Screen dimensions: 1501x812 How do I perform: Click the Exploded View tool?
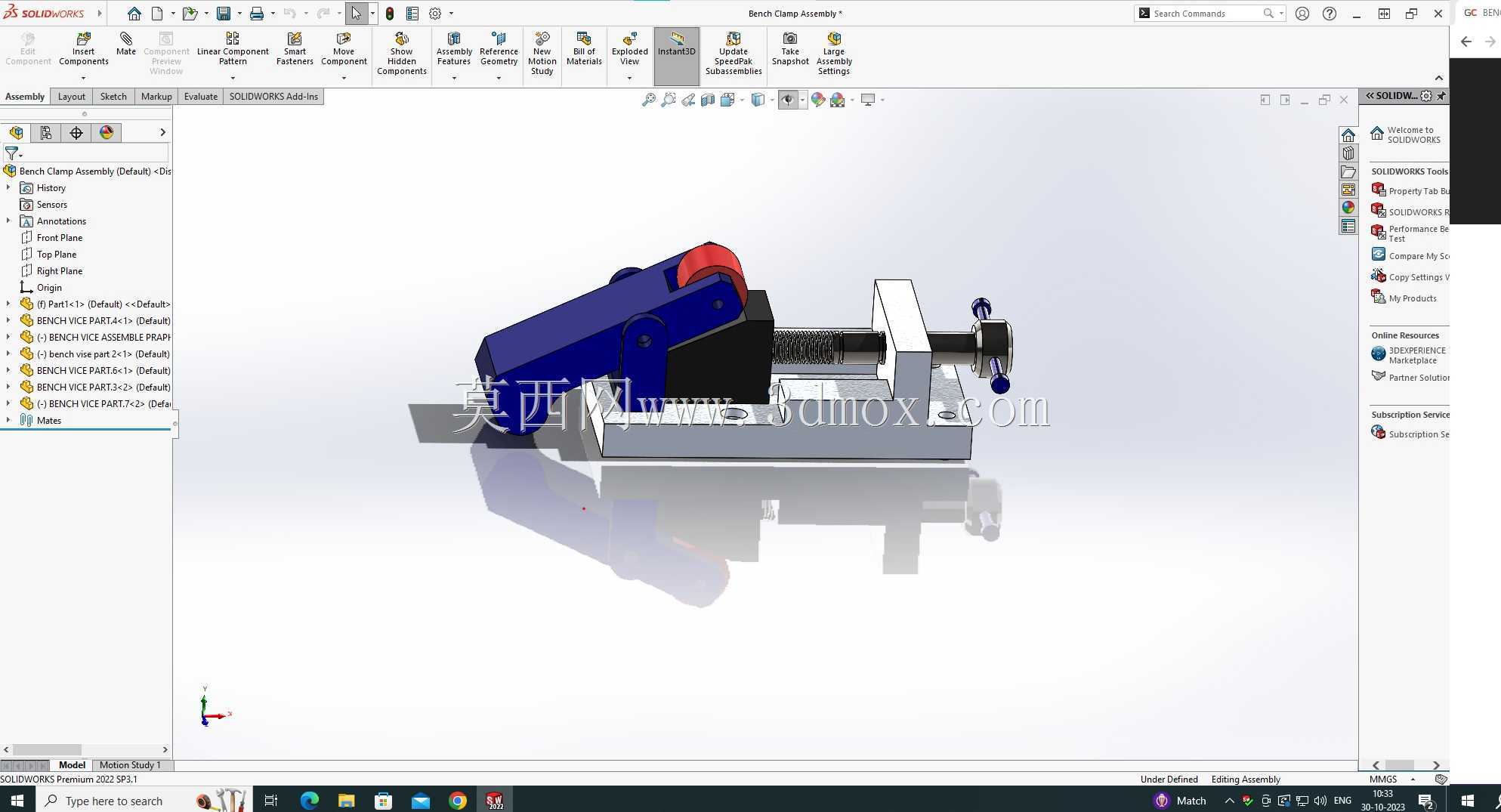[630, 49]
